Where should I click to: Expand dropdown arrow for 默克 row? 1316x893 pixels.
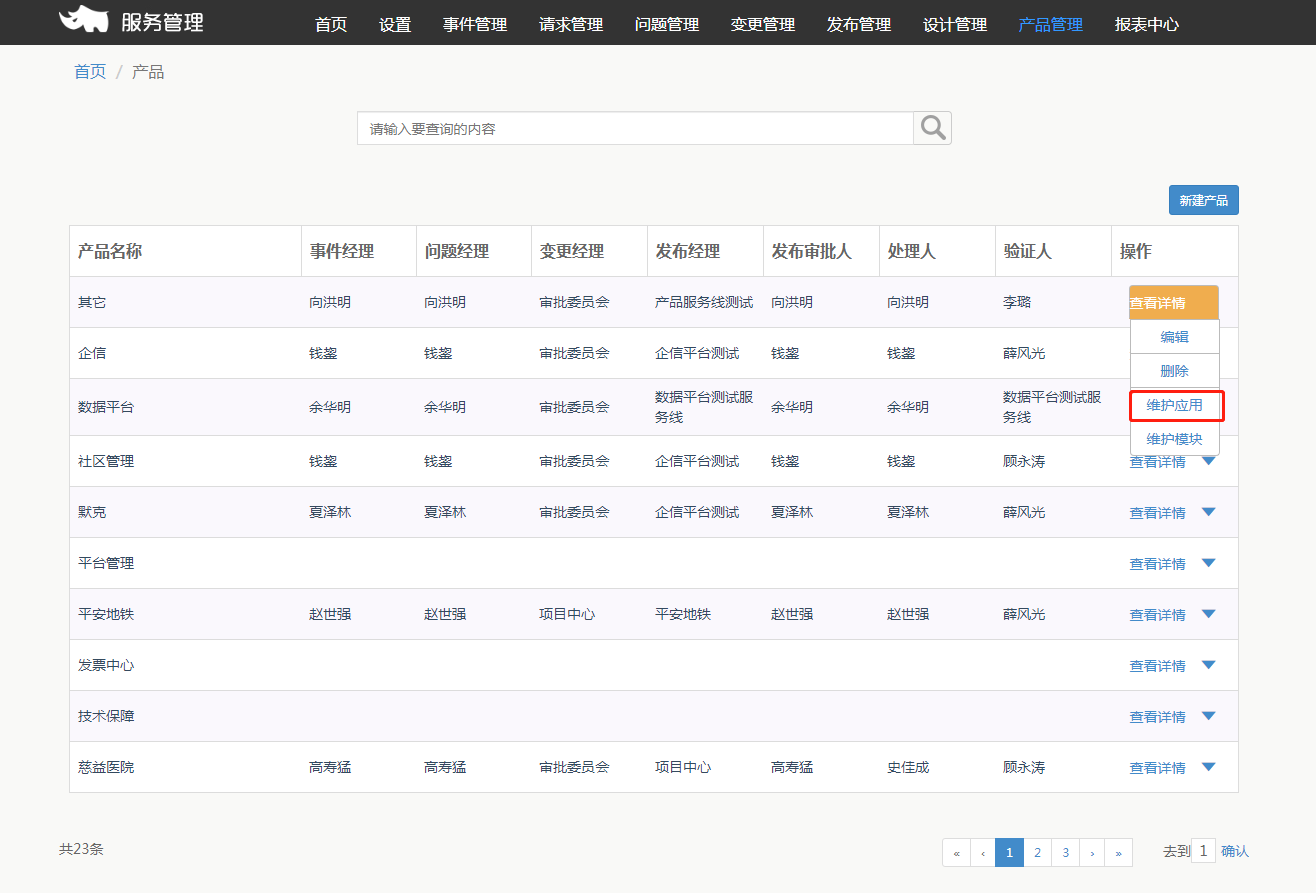[1208, 512]
